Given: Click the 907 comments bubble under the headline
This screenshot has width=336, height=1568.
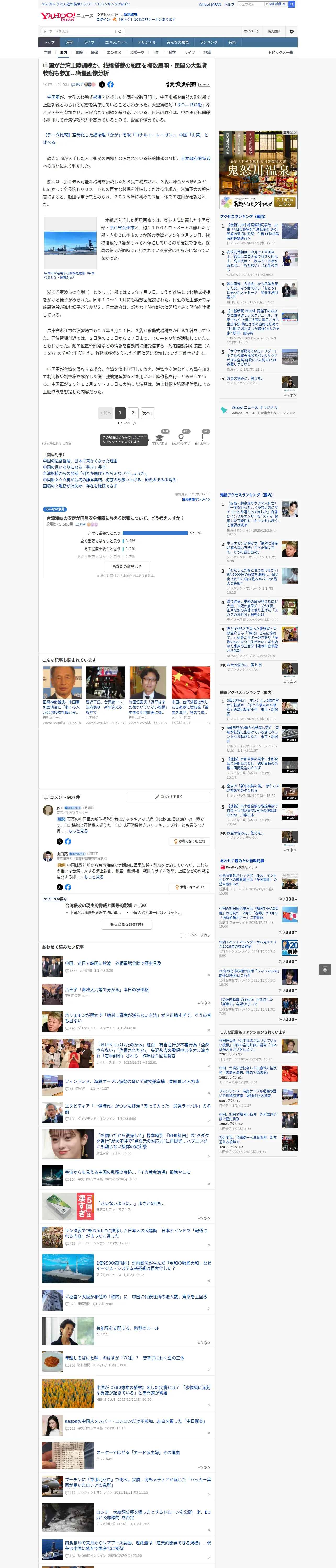Looking at the screenshot, I should click(77, 85).
